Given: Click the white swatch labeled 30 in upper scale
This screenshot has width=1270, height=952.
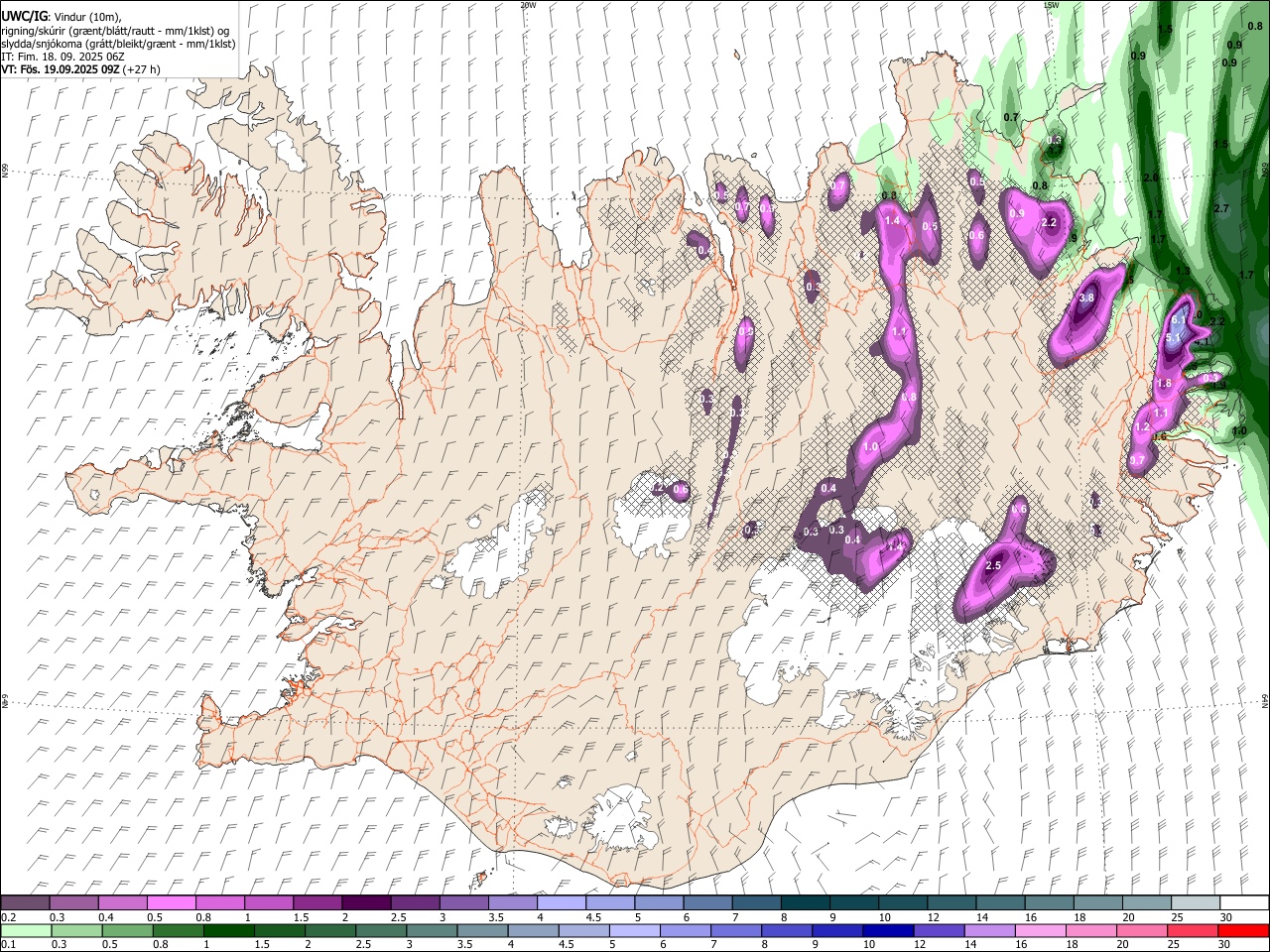Looking at the screenshot, I should 1243,902.
